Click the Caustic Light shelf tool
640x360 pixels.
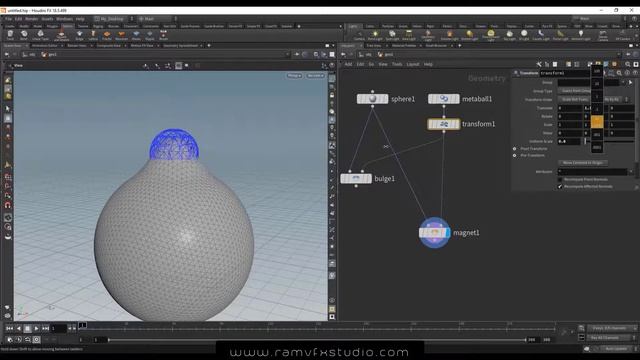click(x=541, y=36)
